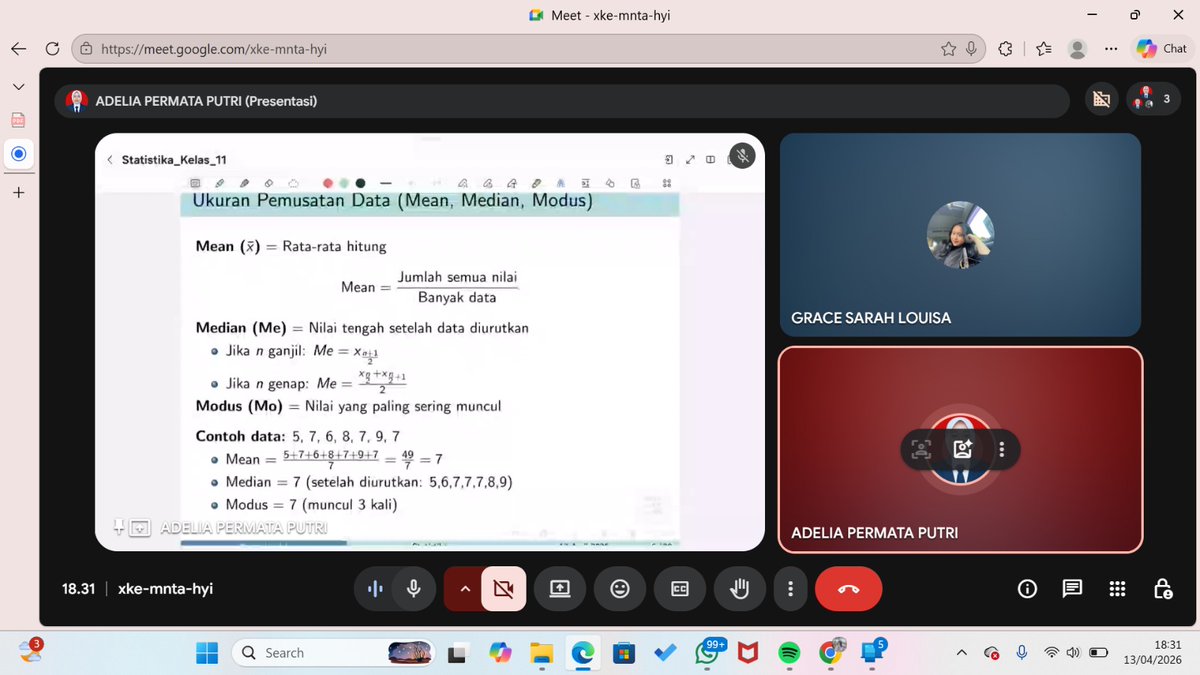Select the eraser tool in the annotation toolbar
The width and height of the screenshot is (1200, 675).
268,183
